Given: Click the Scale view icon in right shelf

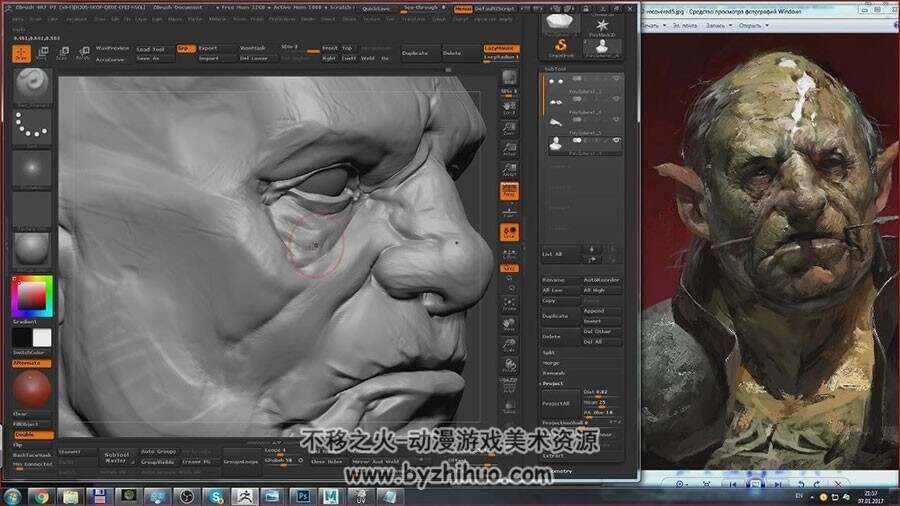Looking at the screenshot, I should click(509, 345).
